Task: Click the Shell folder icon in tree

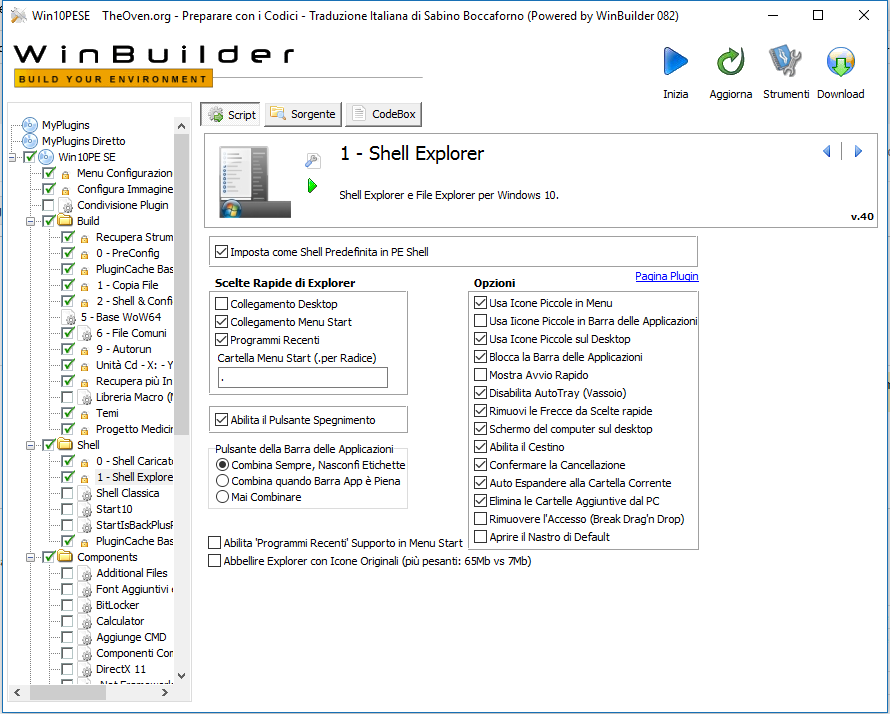Action: pyautogui.click(x=65, y=444)
